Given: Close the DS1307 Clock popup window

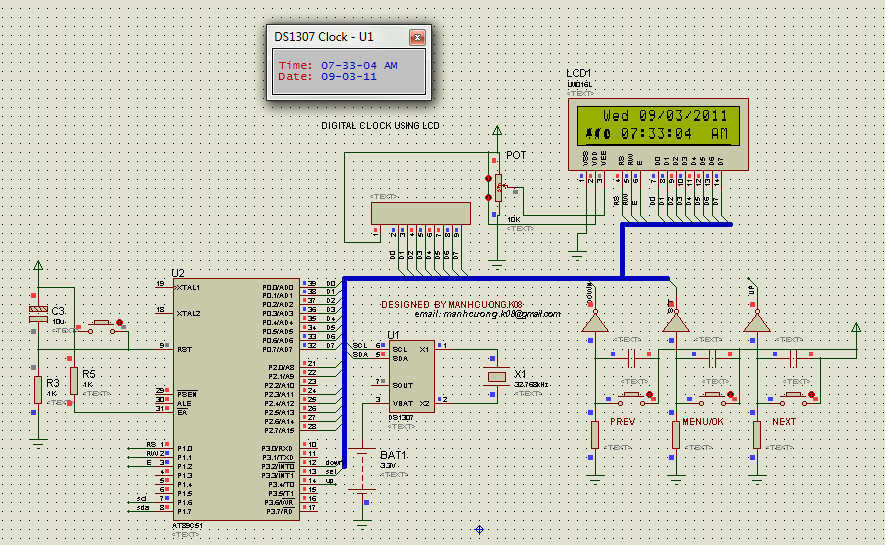Looking at the screenshot, I should tap(417, 37).
